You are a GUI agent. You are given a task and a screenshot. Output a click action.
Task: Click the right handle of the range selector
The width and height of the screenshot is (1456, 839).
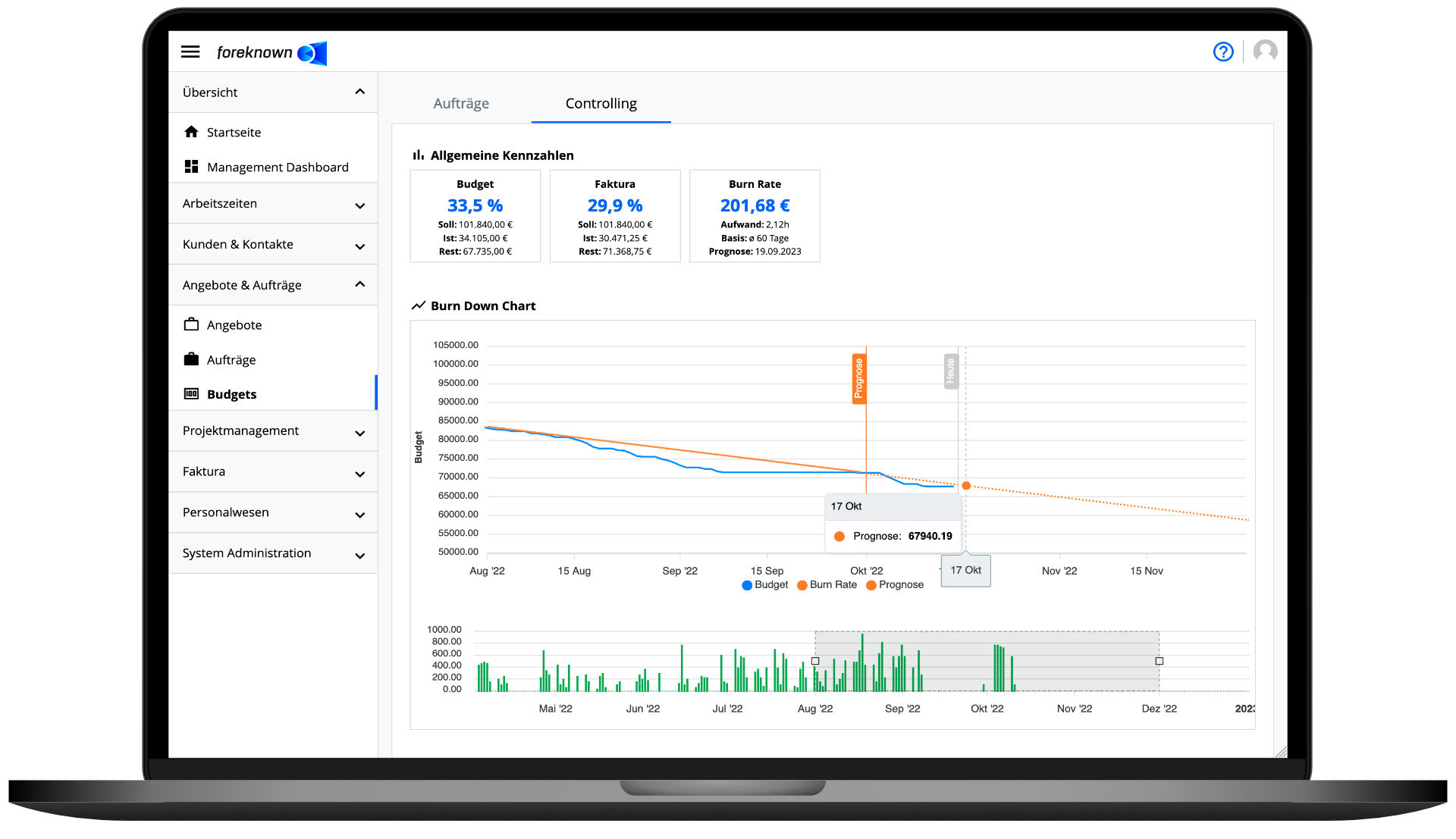tap(1159, 661)
